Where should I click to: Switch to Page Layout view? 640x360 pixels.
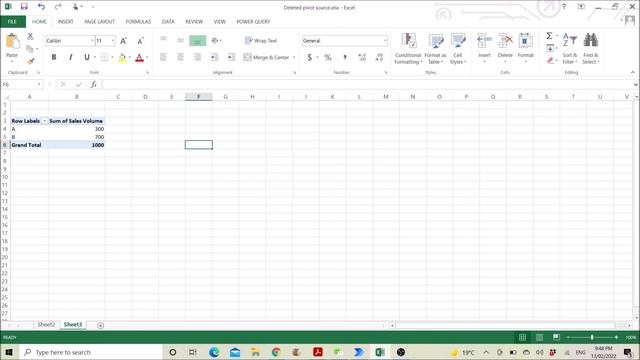(539, 337)
